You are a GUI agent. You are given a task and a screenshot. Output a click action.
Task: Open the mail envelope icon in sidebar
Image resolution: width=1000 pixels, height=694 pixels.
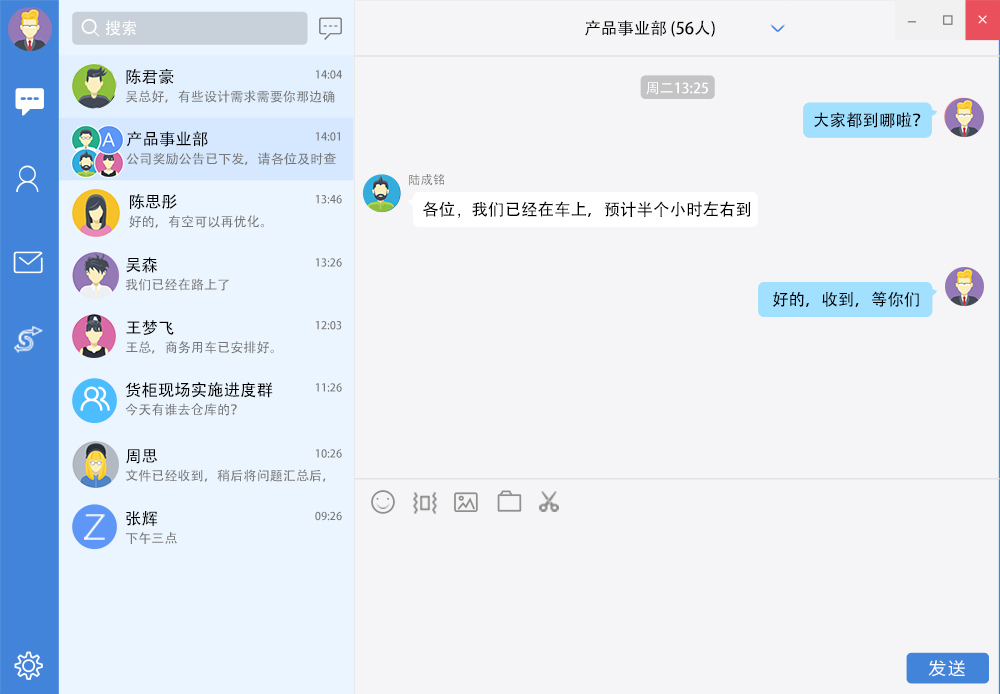(x=28, y=262)
